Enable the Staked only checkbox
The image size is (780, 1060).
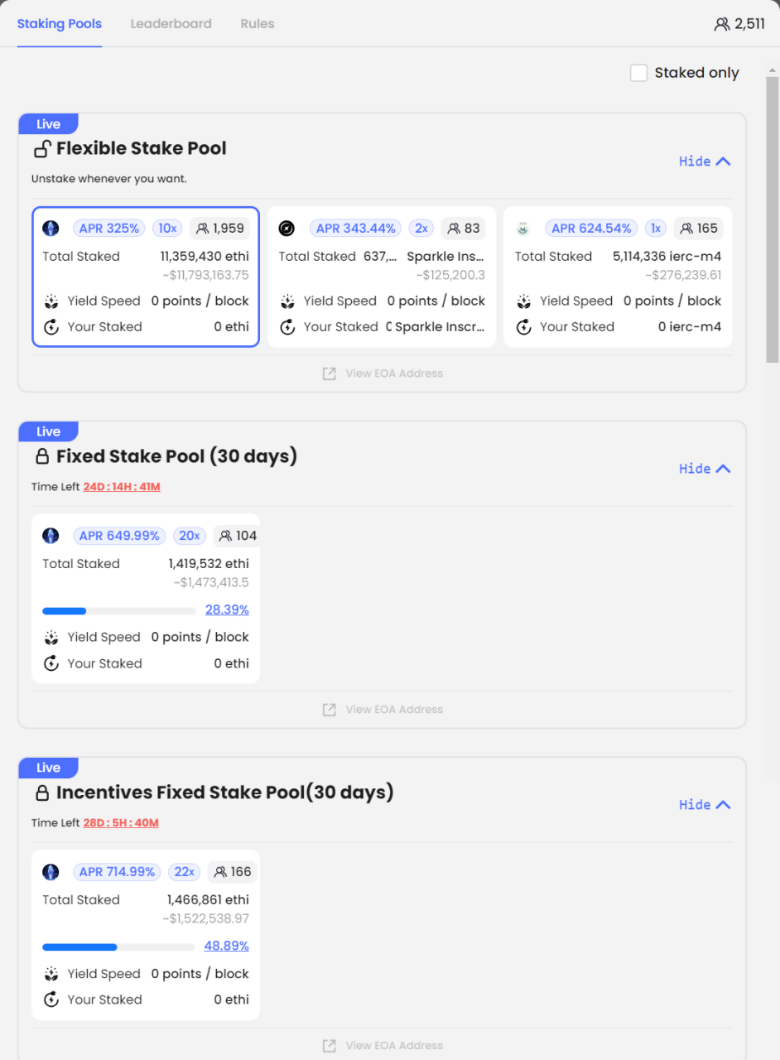tap(639, 73)
